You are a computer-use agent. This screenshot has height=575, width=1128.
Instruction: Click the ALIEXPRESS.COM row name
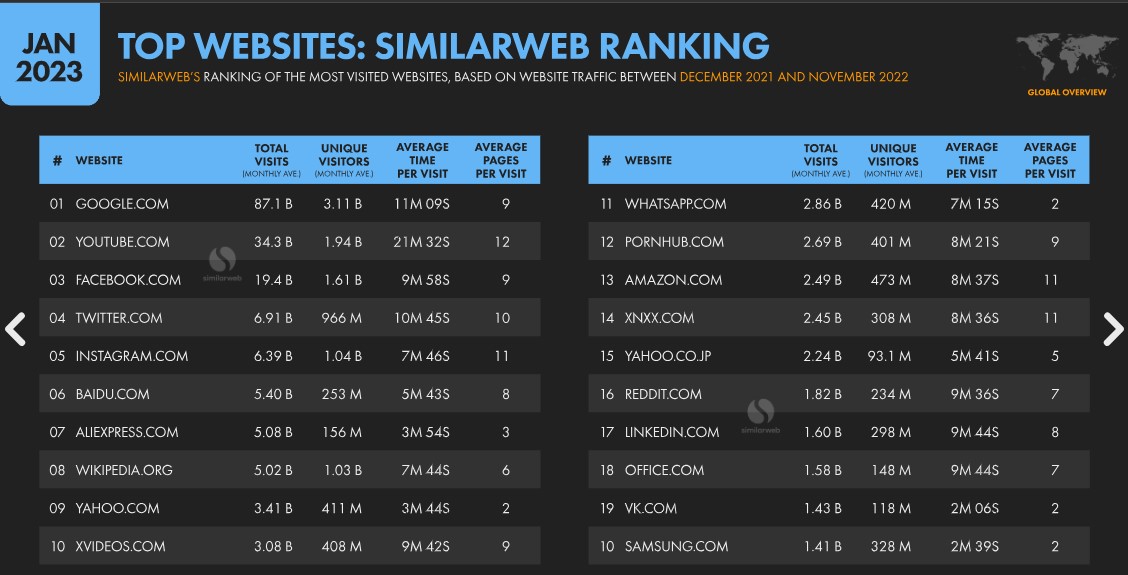click(x=127, y=433)
